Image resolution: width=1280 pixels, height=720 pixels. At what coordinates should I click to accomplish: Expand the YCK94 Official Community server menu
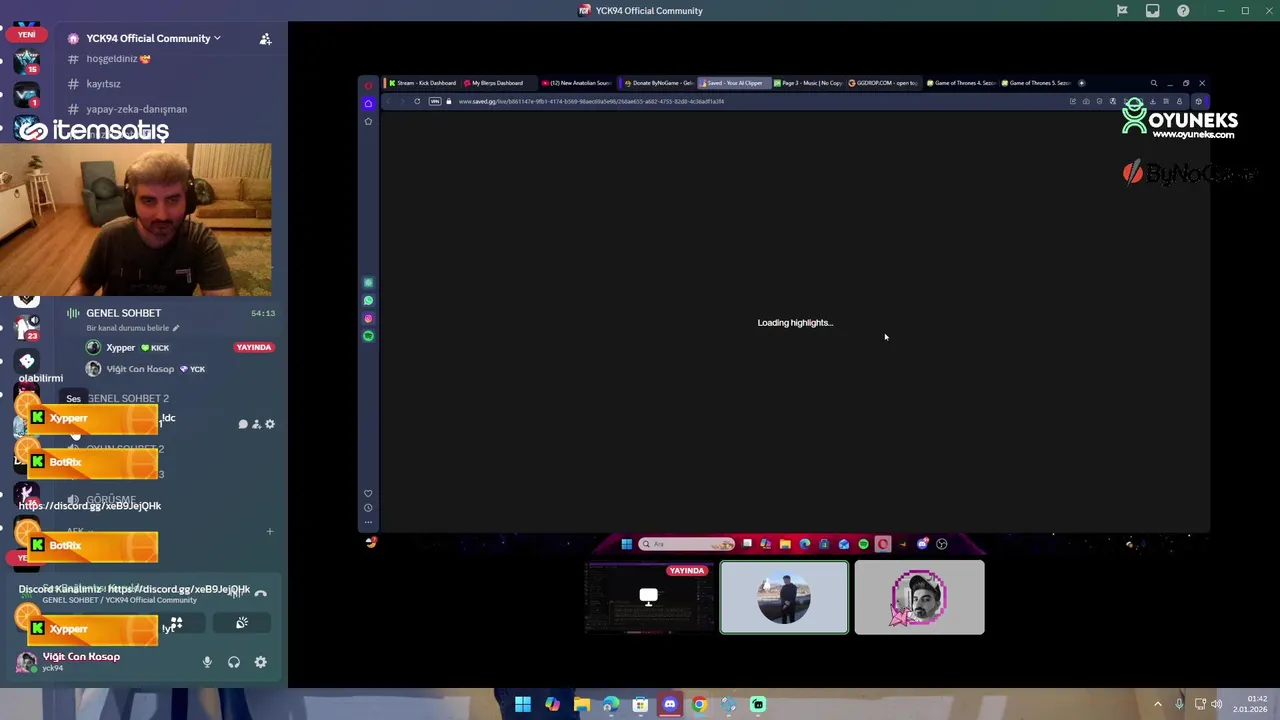click(145, 38)
